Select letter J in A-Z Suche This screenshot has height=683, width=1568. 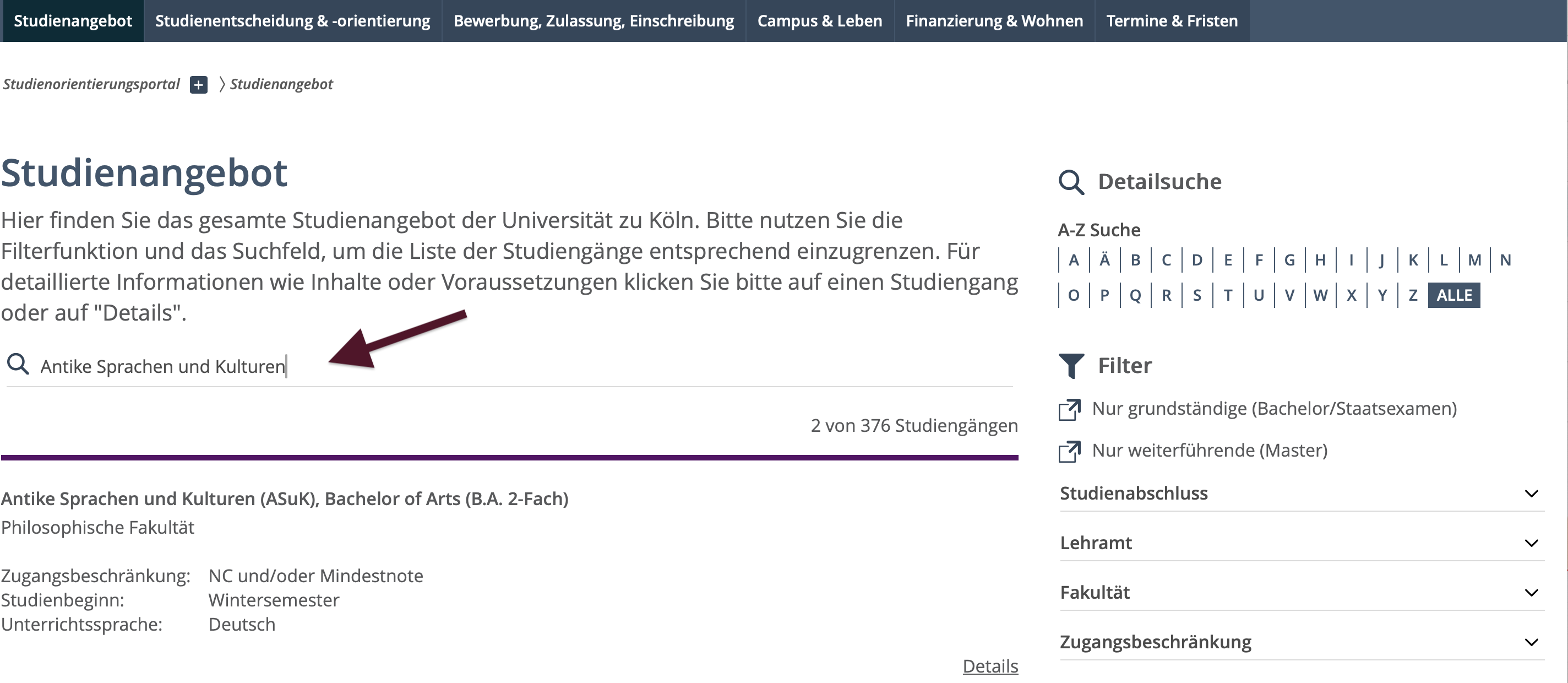tap(1382, 260)
